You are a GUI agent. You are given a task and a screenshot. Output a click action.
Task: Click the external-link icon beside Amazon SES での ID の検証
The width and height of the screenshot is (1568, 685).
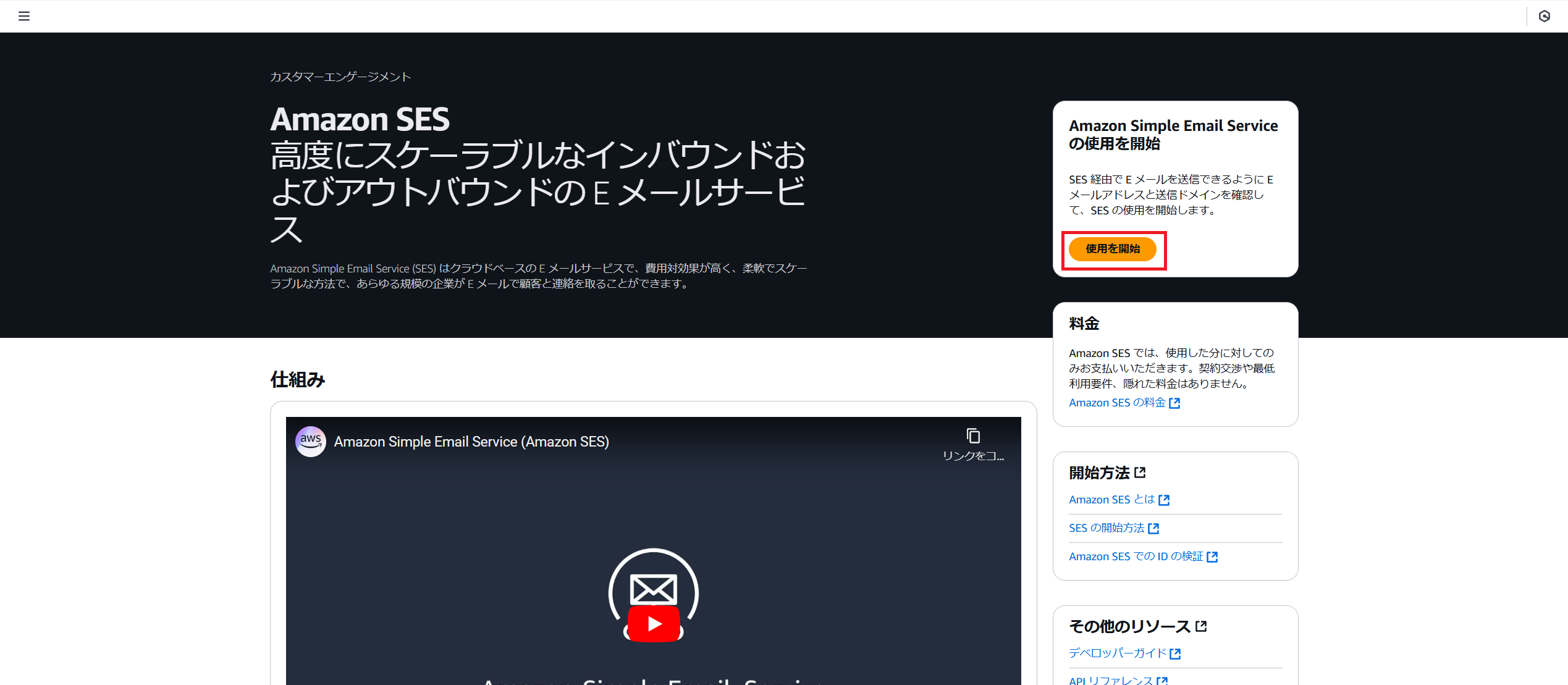click(1213, 556)
